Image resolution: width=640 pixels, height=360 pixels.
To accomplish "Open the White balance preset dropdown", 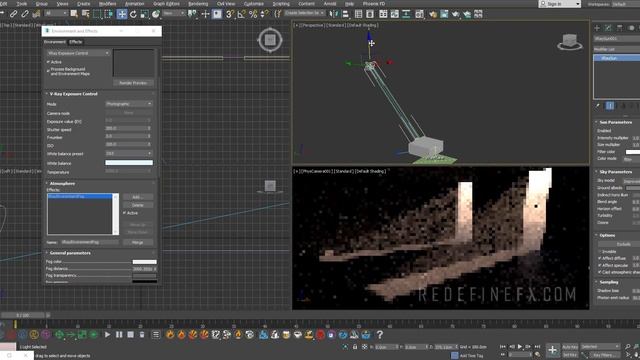I will (x=129, y=153).
